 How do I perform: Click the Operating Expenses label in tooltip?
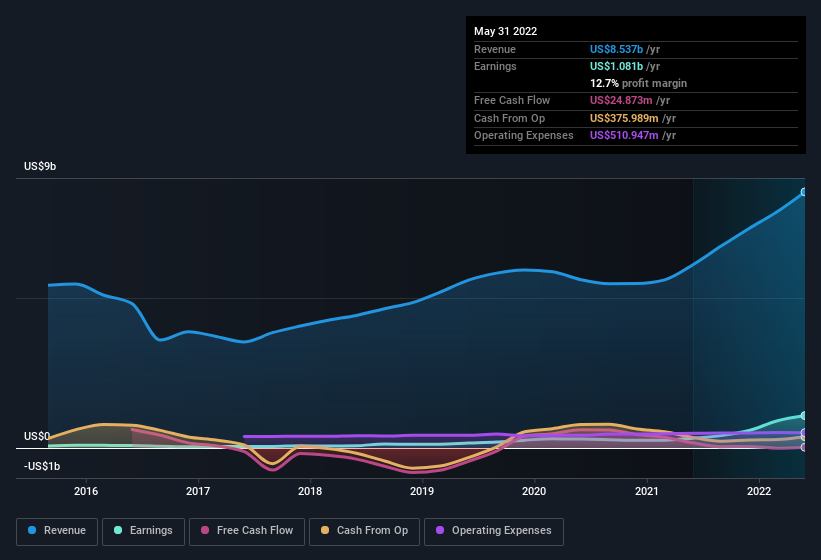point(524,135)
